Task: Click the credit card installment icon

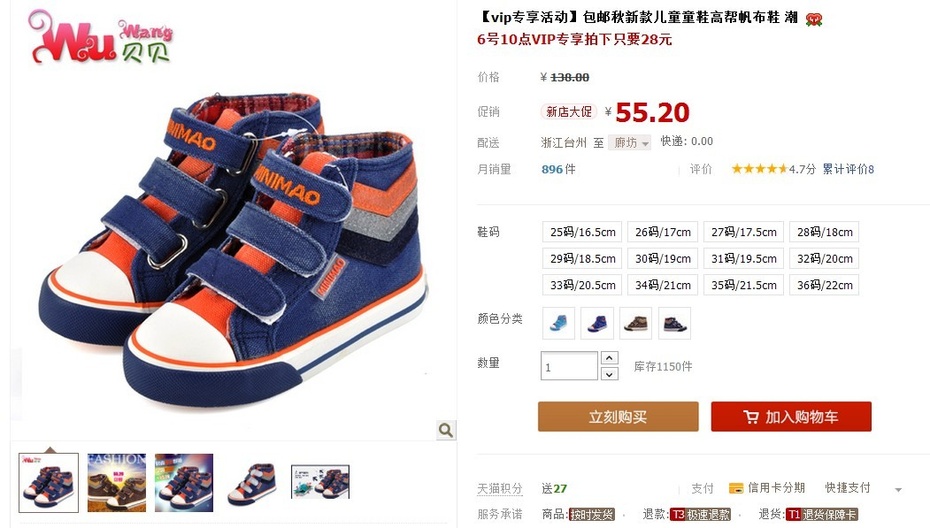Action: tap(736, 488)
